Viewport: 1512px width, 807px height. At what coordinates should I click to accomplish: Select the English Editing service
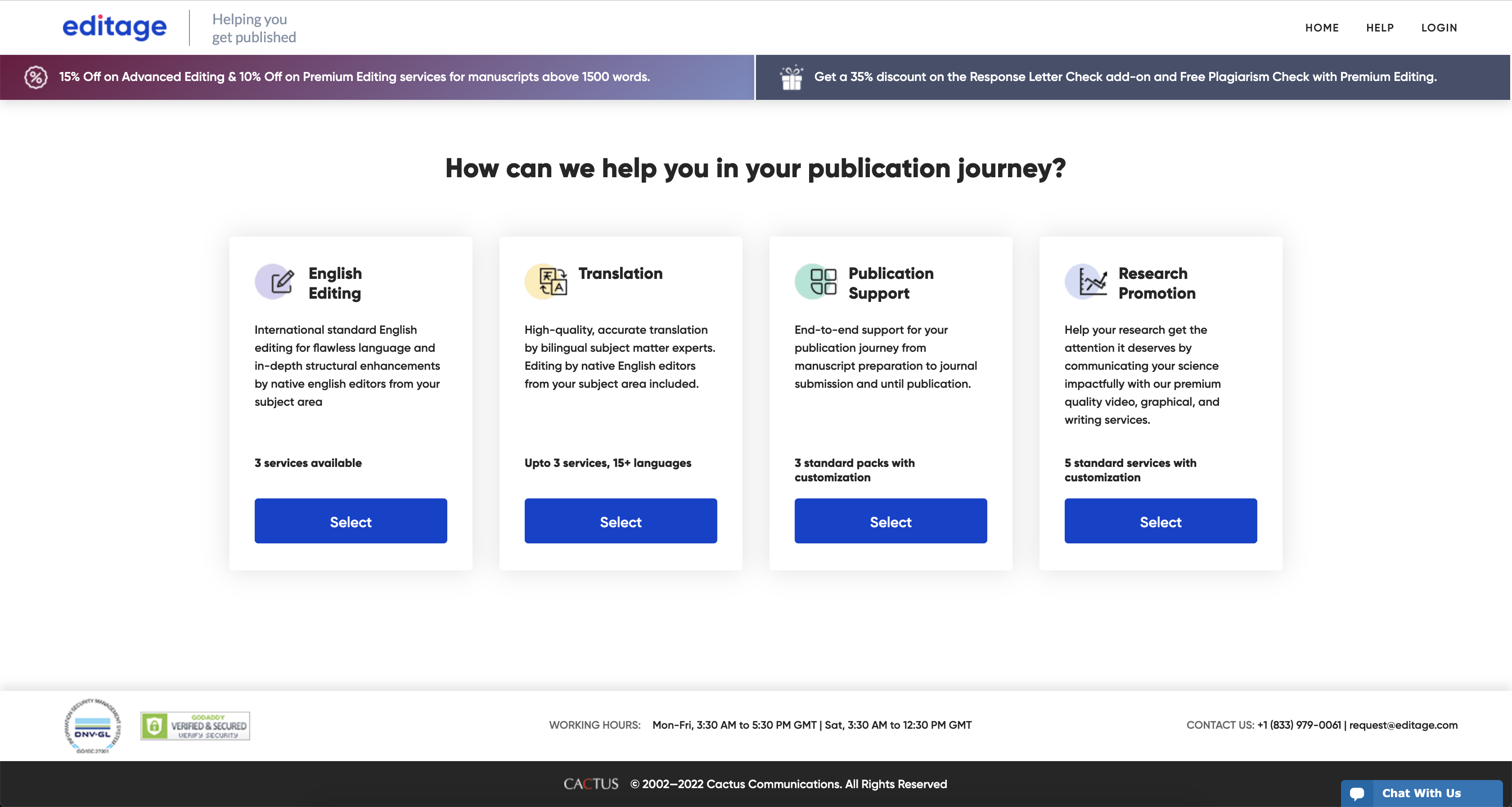click(351, 521)
